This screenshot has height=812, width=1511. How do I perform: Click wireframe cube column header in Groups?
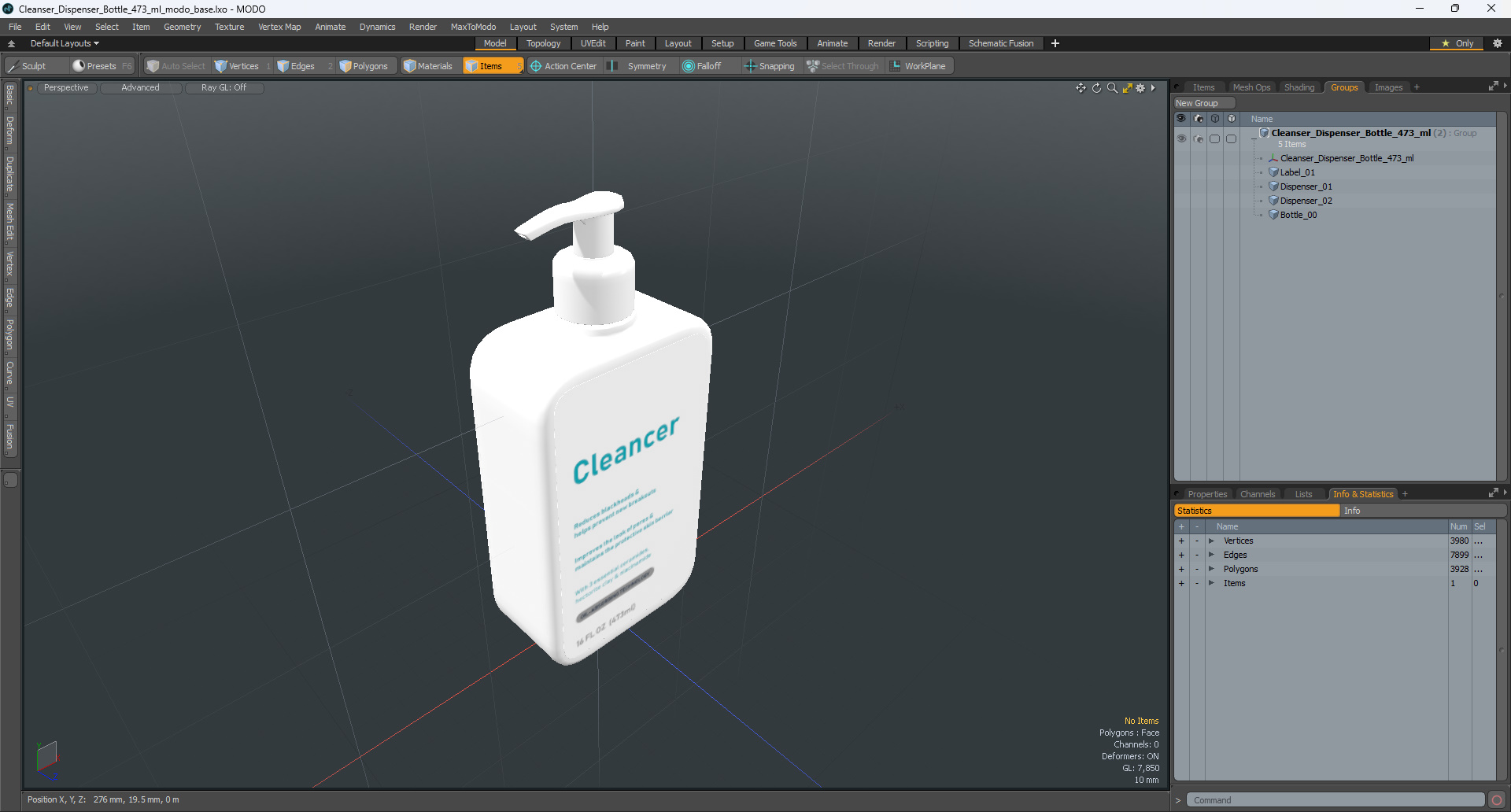click(x=1215, y=119)
